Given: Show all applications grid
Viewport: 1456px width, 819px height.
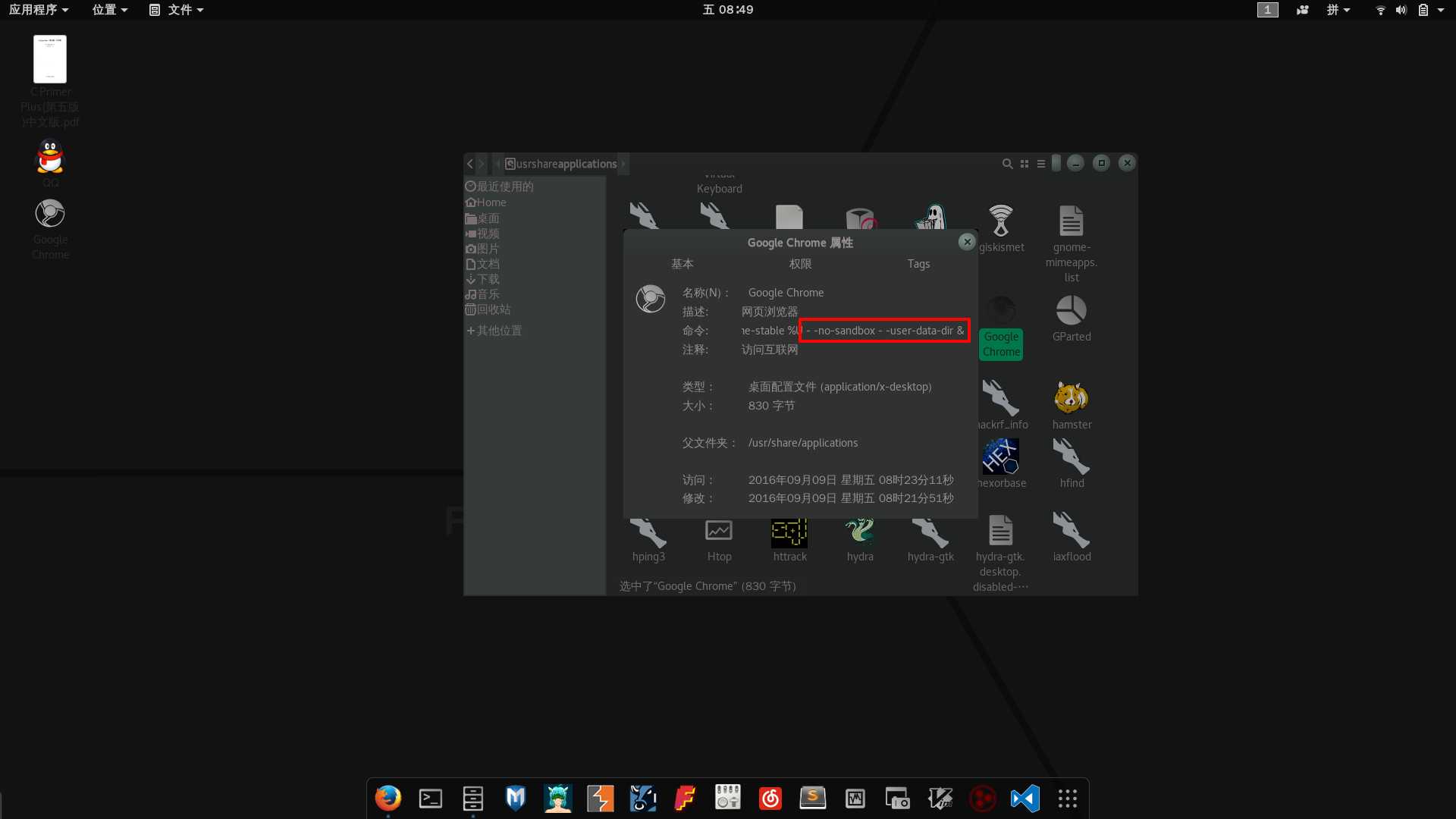Looking at the screenshot, I should 1068,798.
